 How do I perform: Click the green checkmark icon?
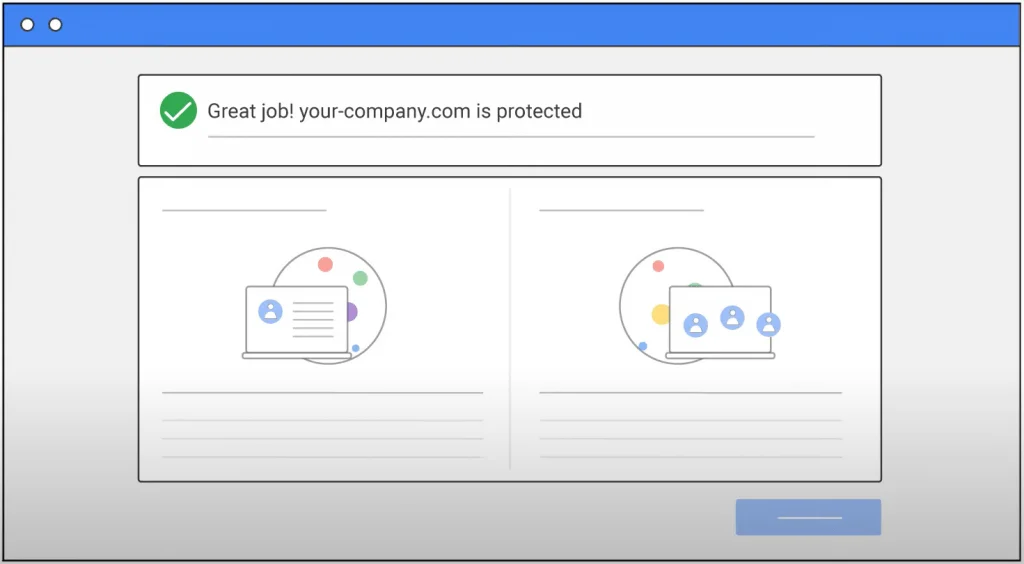(178, 110)
